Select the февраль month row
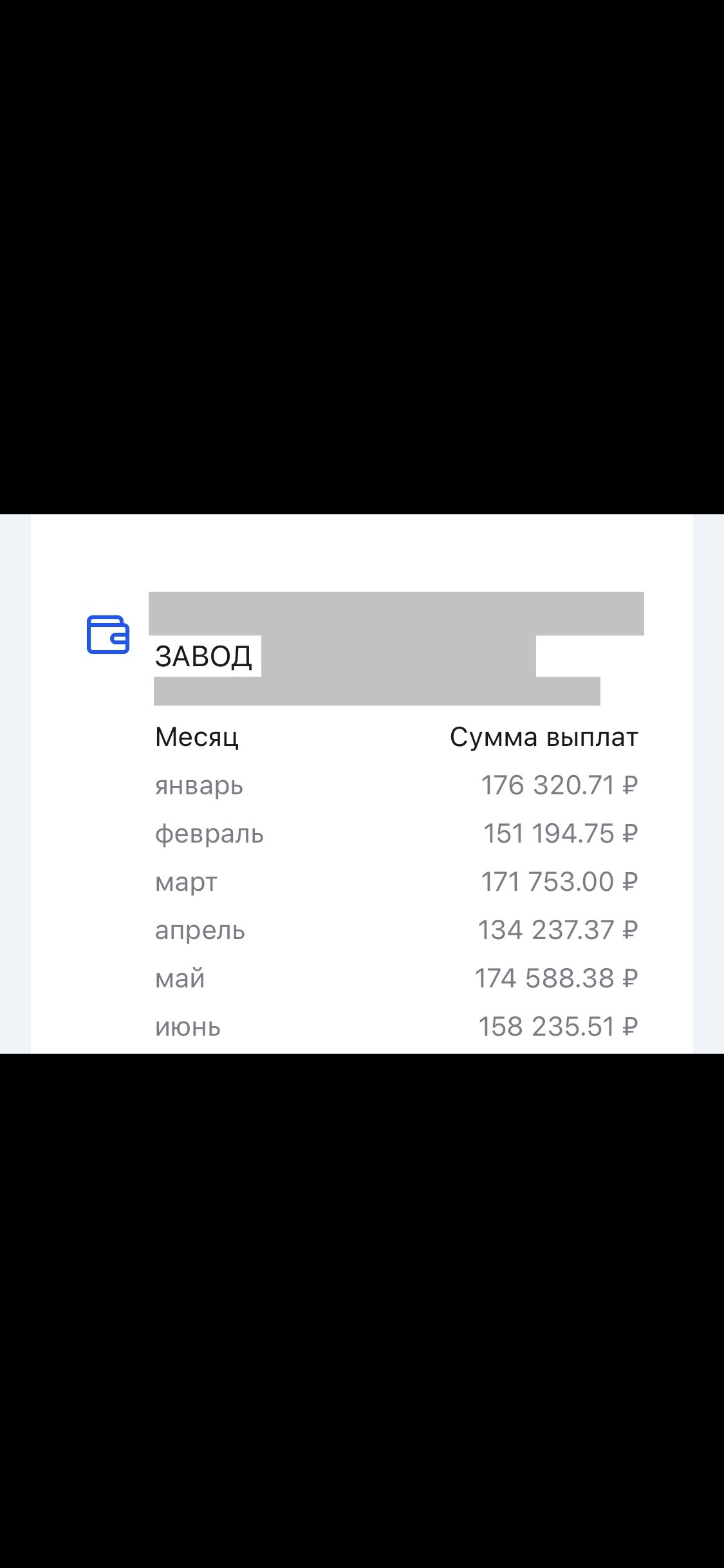724x1568 pixels. [396, 834]
